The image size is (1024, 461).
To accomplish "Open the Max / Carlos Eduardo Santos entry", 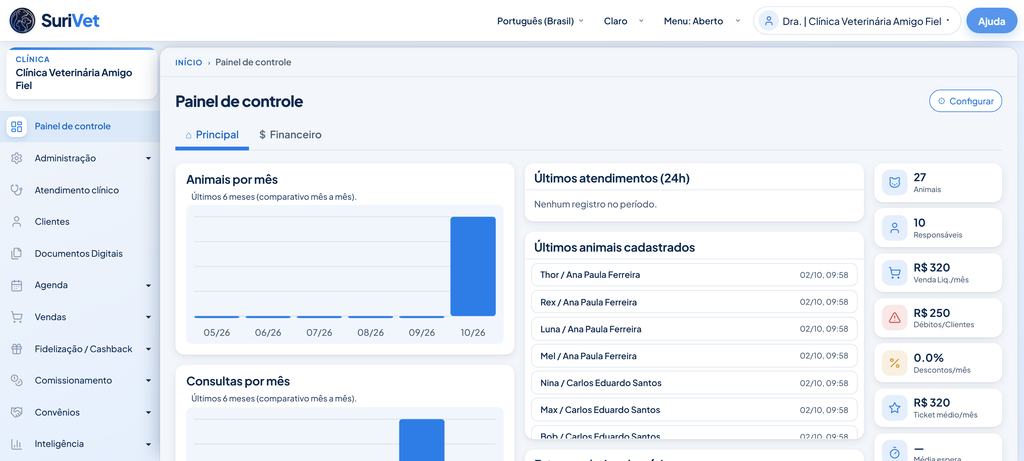I will pyautogui.click(x=694, y=409).
